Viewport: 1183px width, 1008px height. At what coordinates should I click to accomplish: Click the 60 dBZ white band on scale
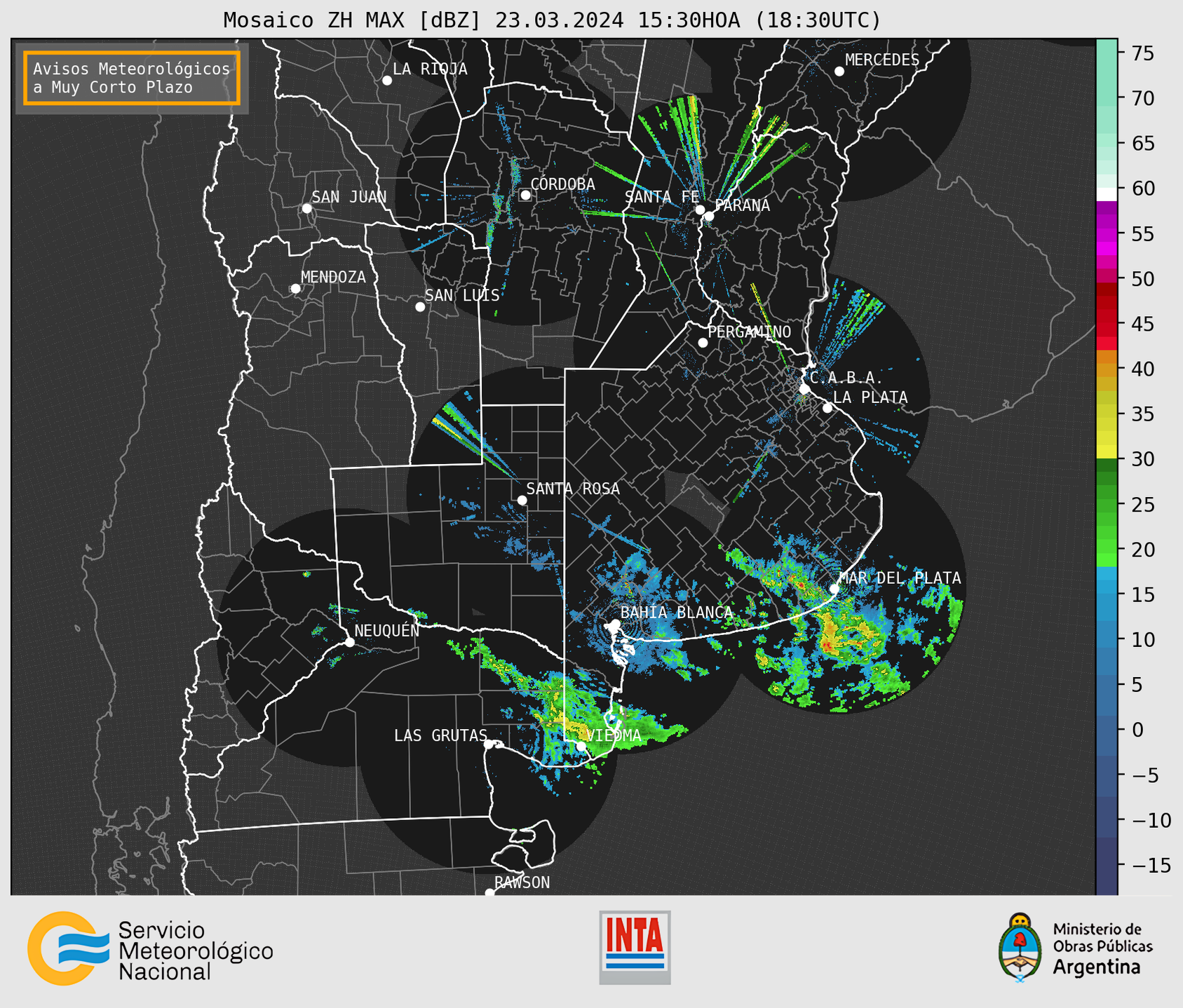pos(1107,193)
